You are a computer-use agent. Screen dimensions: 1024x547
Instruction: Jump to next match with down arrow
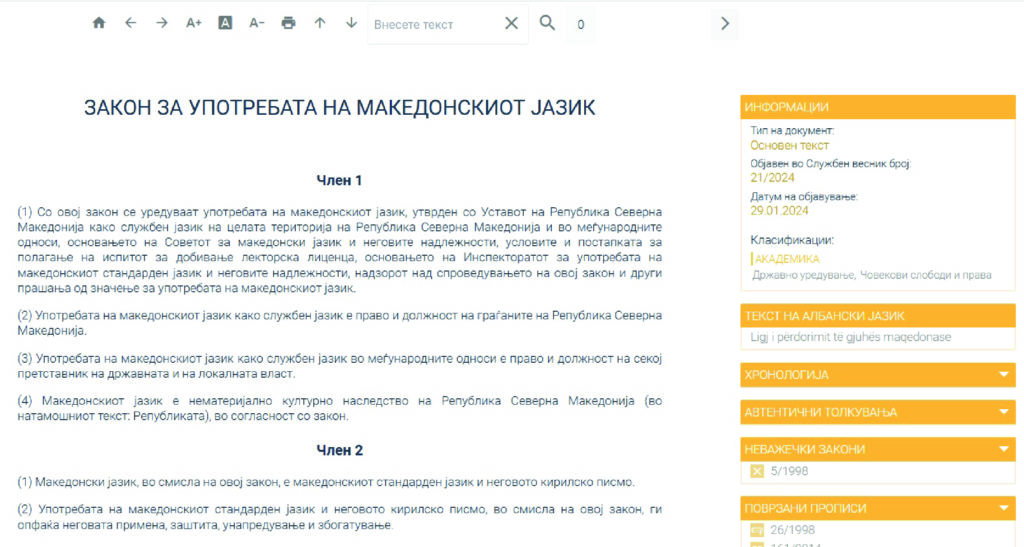351,23
